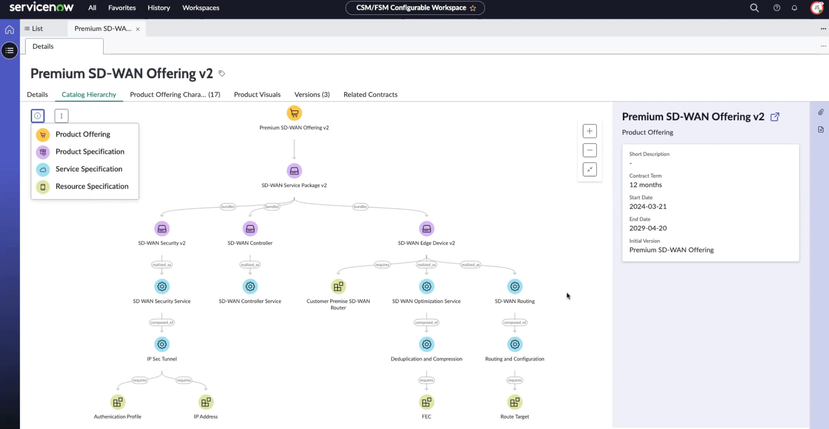Select the FEC resource node
The image size is (829, 429).
pos(426,402)
